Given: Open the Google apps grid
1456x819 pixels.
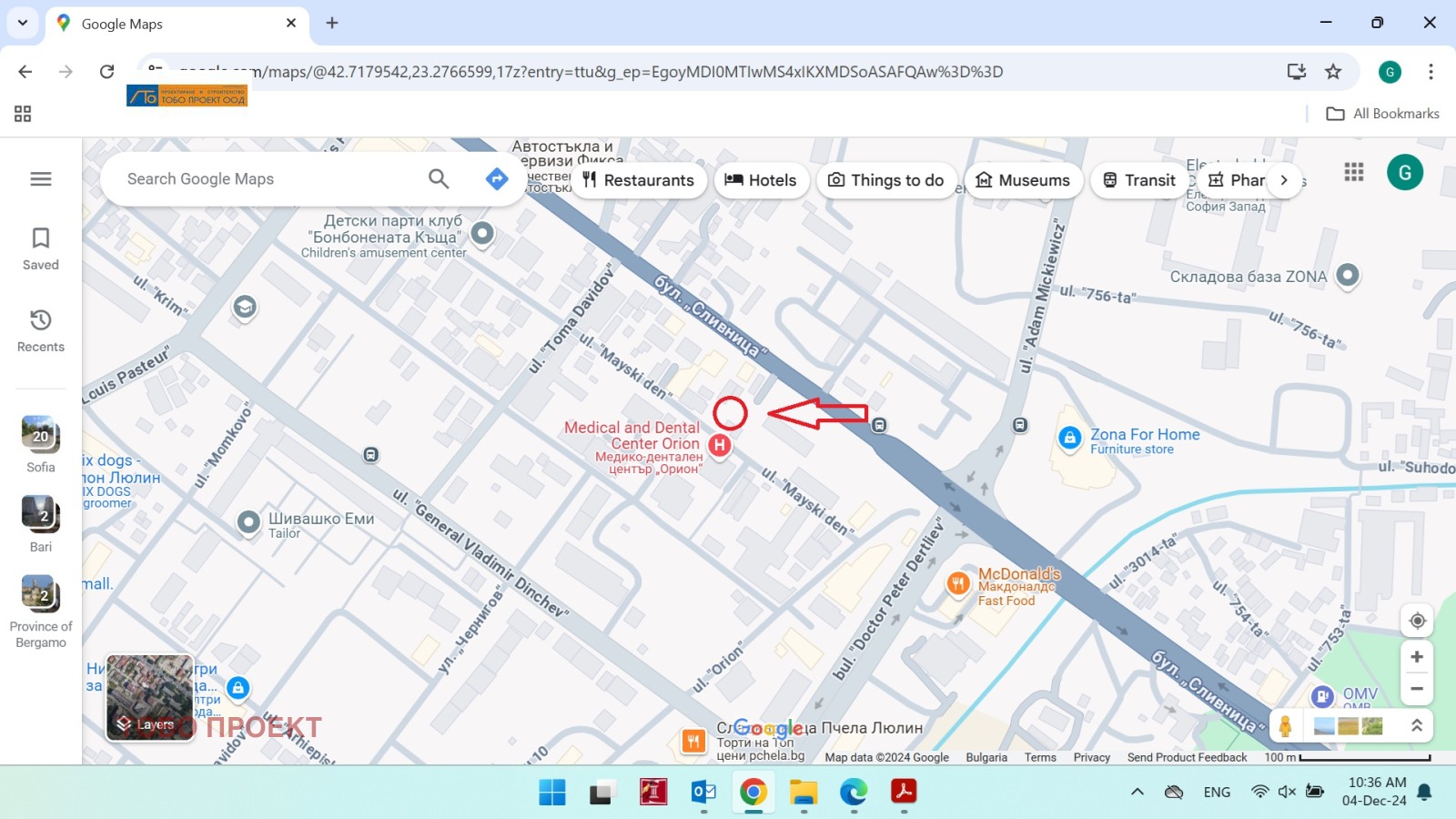Looking at the screenshot, I should tap(1354, 172).
